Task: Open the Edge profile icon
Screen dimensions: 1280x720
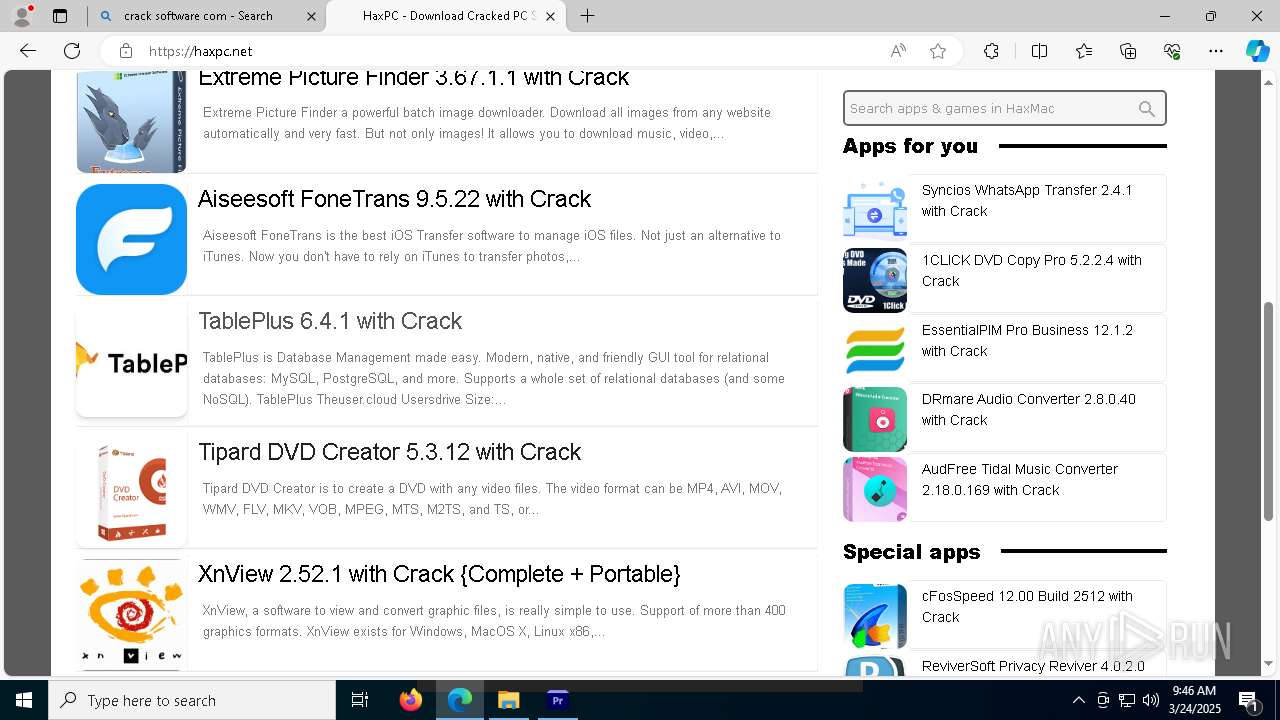Action: point(22,16)
